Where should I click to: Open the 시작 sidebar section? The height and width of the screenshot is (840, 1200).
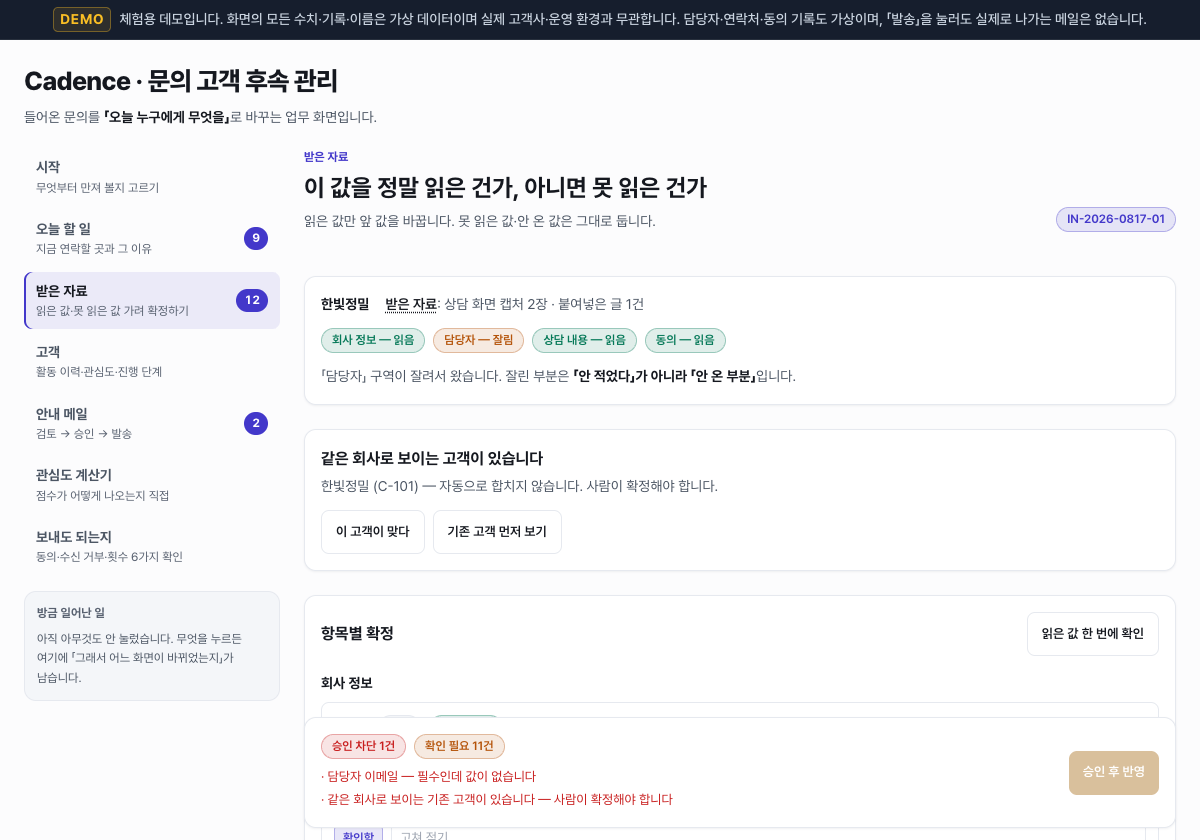click(152, 176)
